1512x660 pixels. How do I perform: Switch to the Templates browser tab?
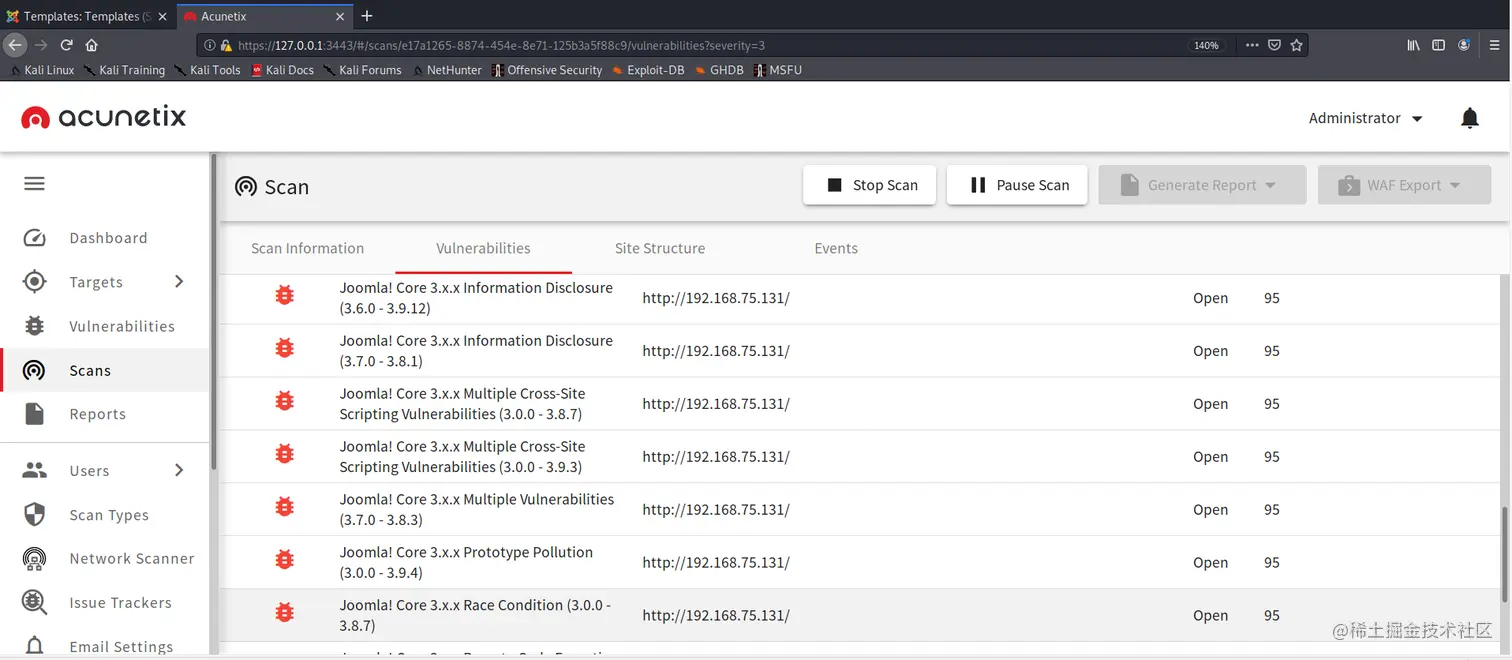(x=86, y=16)
